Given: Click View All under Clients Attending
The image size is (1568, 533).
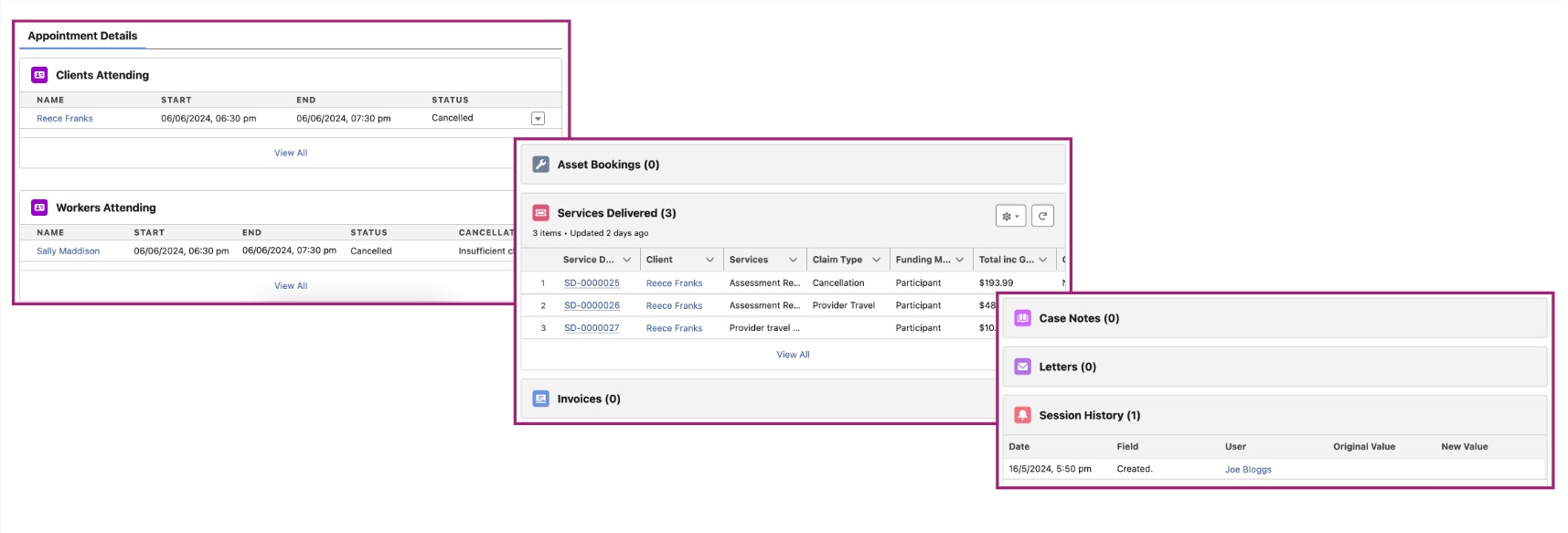Looking at the screenshot, I should click(291, 153).
